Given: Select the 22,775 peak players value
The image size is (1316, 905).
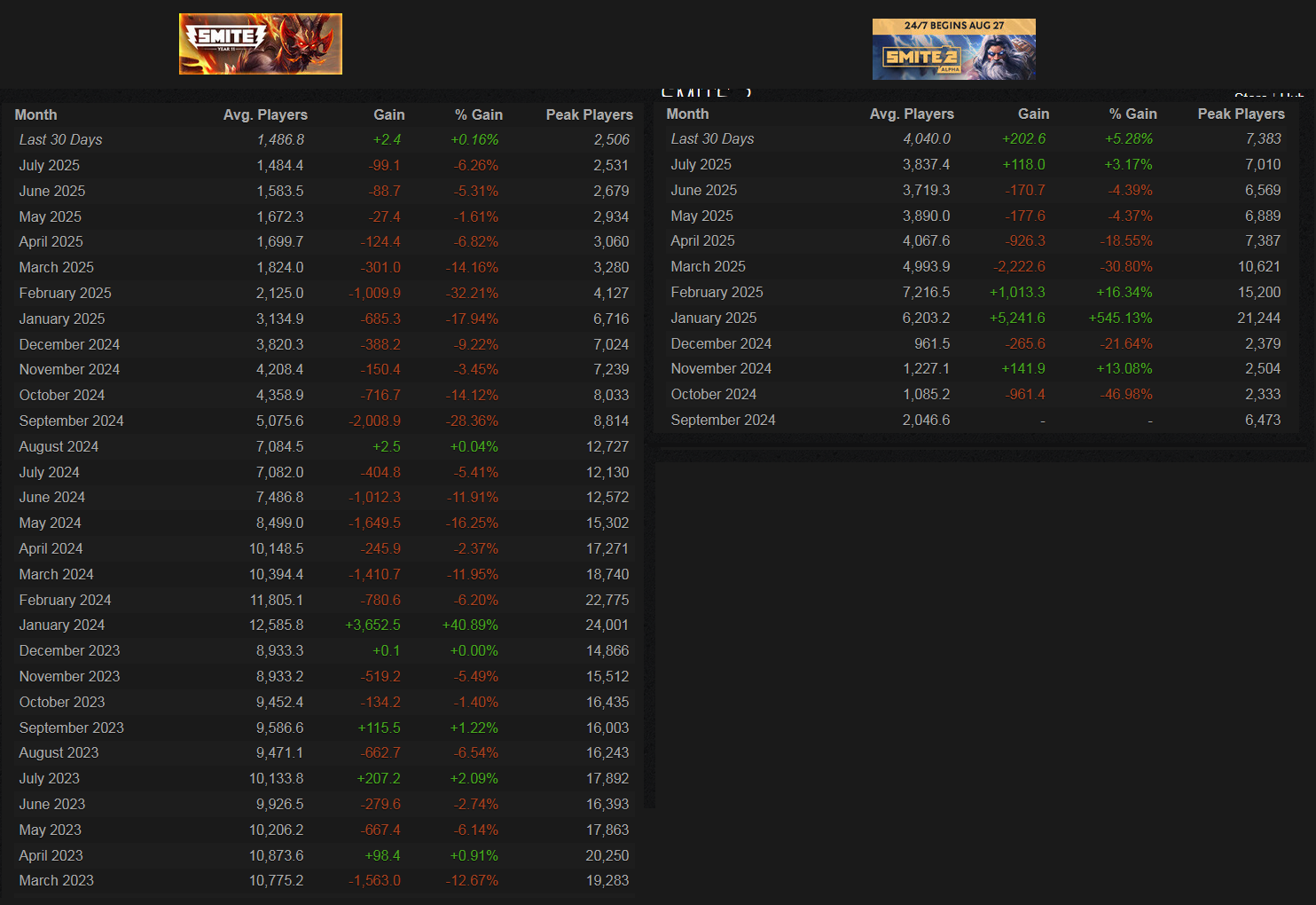Looking at the screenshot, I should 607,600.
